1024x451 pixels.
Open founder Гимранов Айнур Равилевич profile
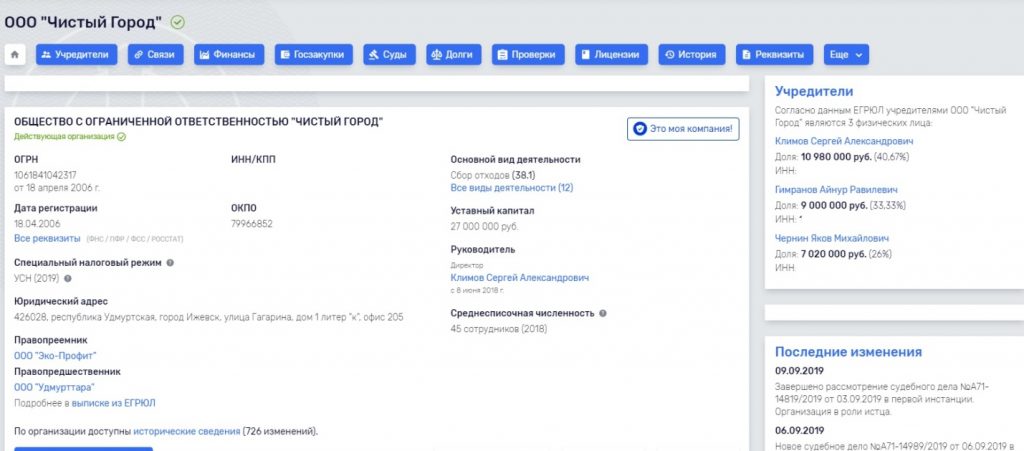[836, 188]
